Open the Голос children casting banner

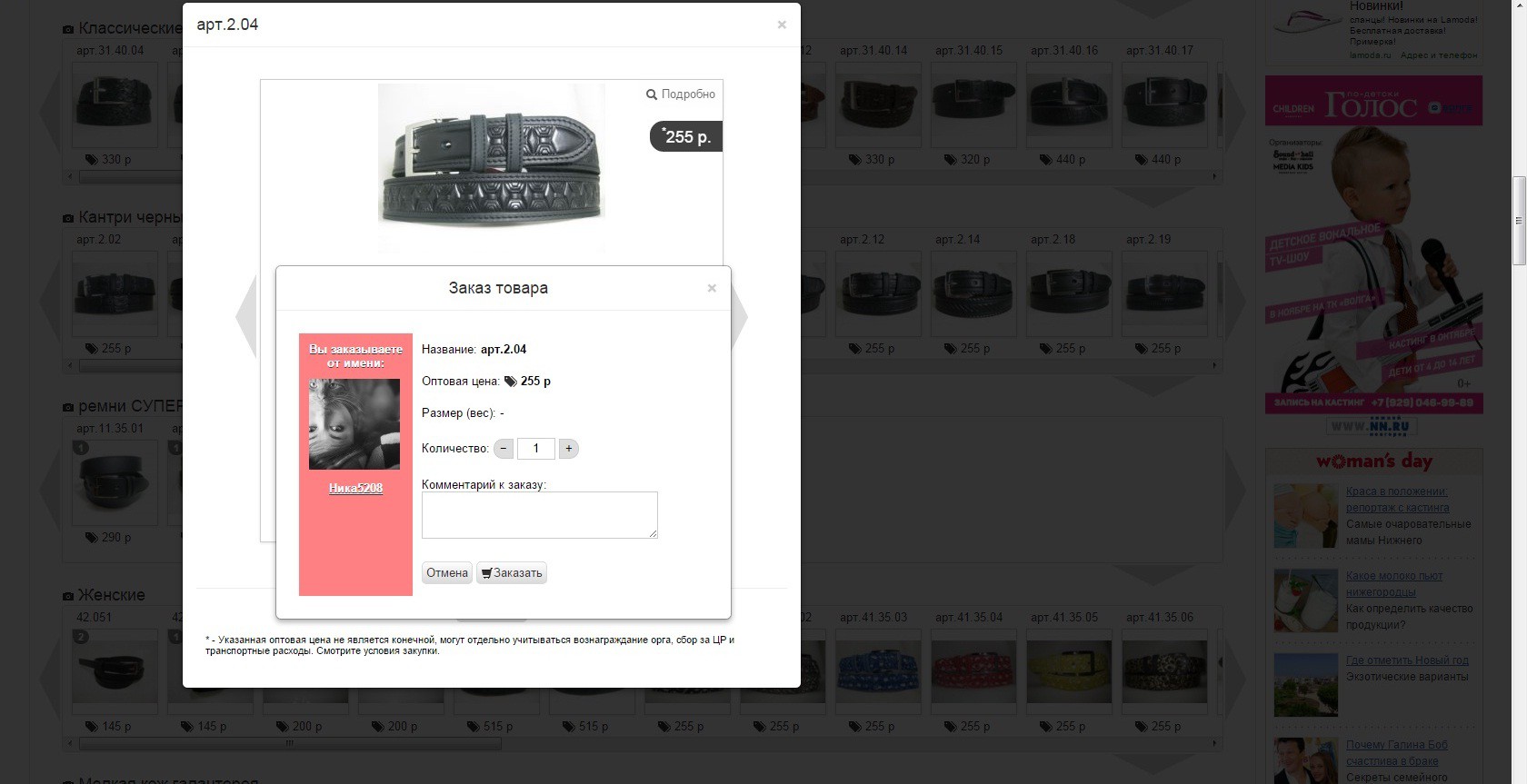click(1373, 244)
